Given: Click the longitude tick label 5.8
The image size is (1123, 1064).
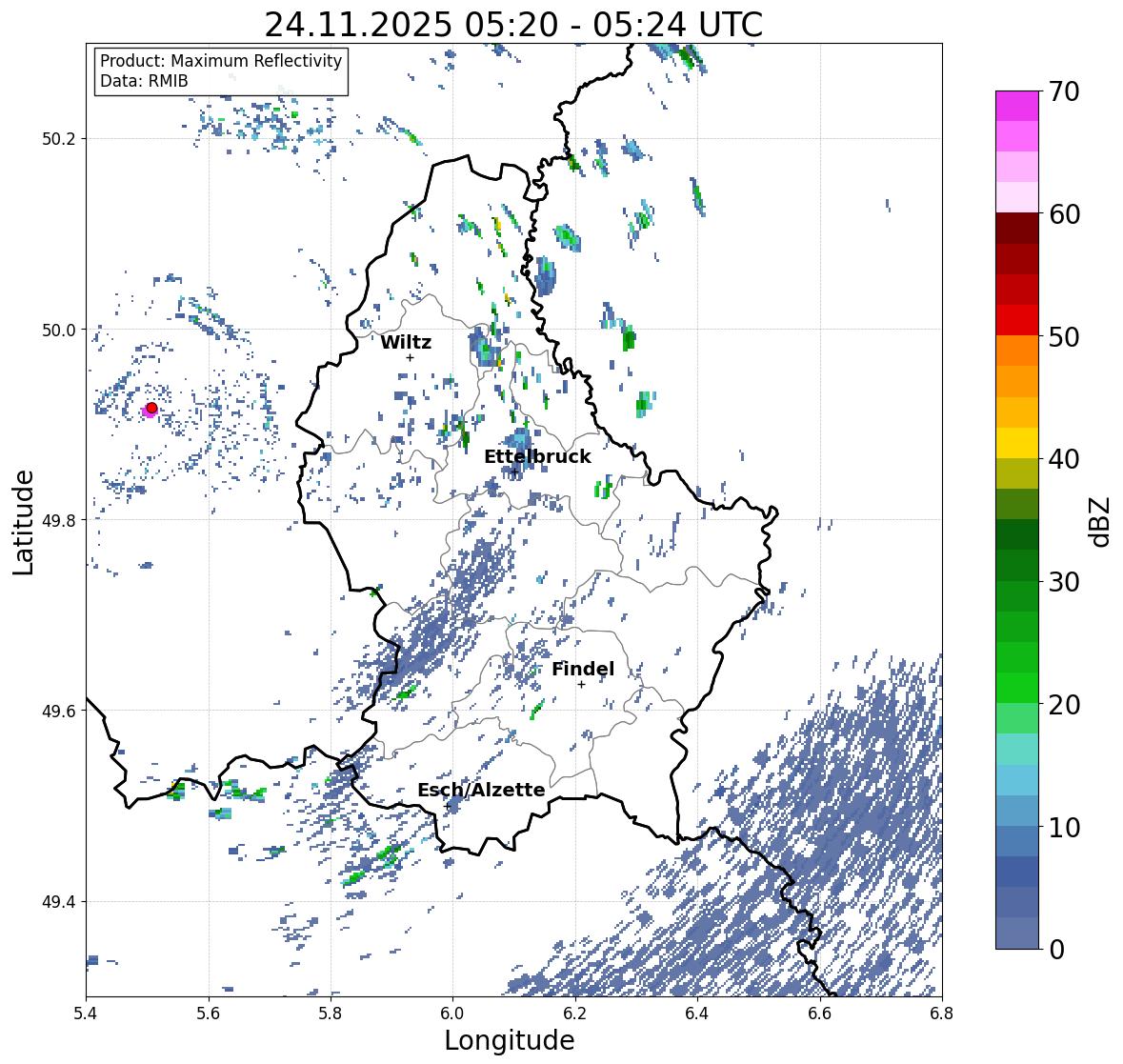Looking at the screenshot, I should 331,1014.
